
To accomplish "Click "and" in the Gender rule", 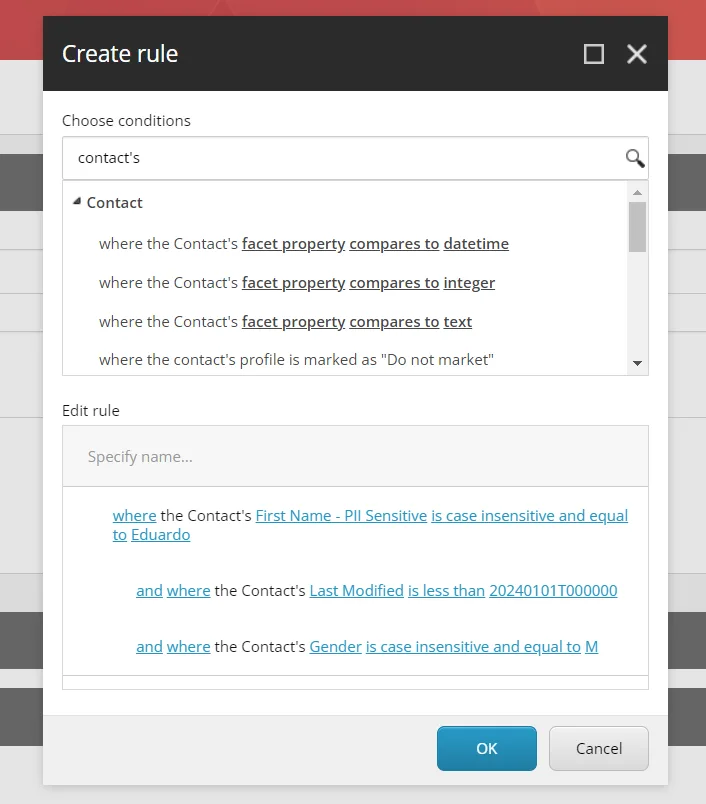I will pos(149,647).
